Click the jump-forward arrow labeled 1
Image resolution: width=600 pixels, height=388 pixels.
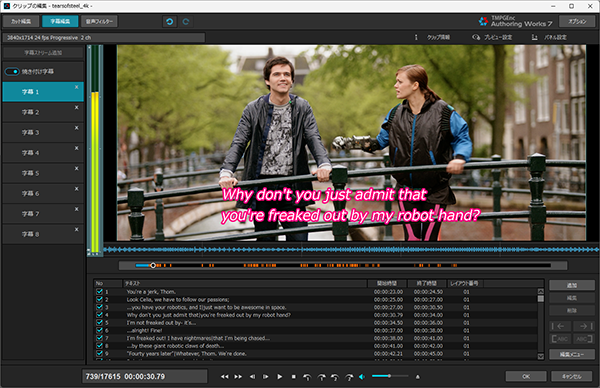point(321,377)
